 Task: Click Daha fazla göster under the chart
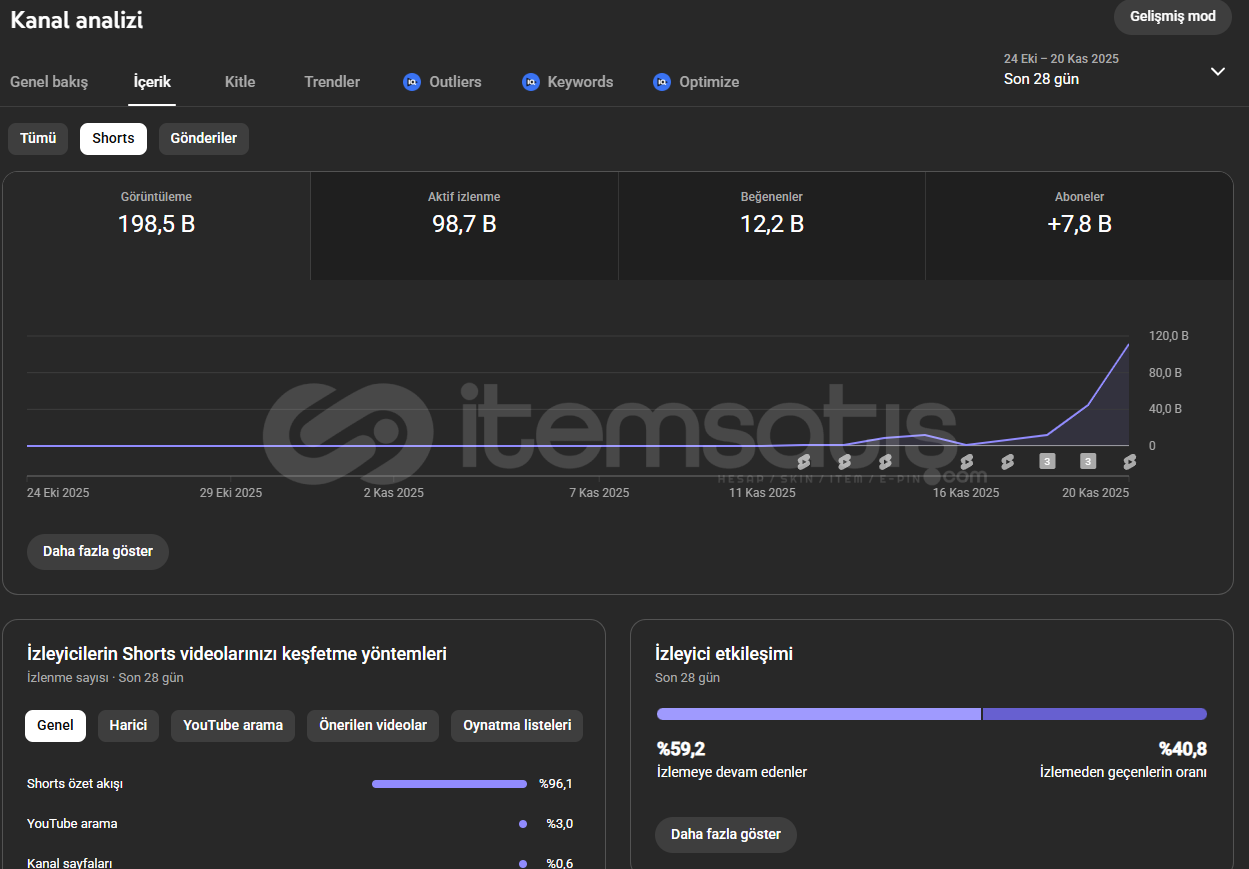tap(98, 552)
